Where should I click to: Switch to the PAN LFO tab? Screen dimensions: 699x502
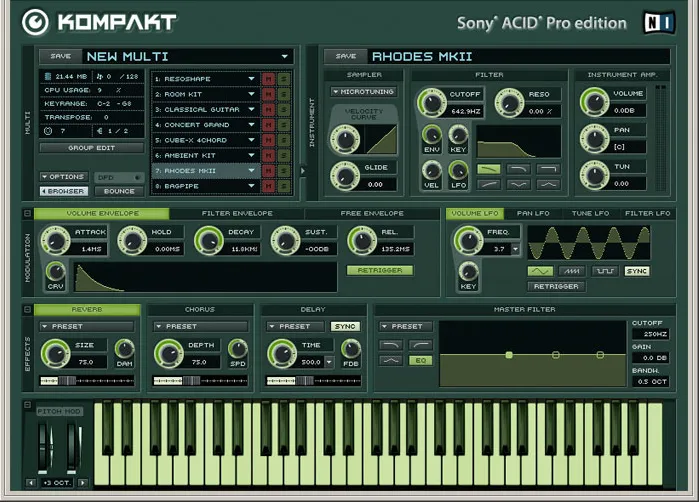tap(533, 213)
